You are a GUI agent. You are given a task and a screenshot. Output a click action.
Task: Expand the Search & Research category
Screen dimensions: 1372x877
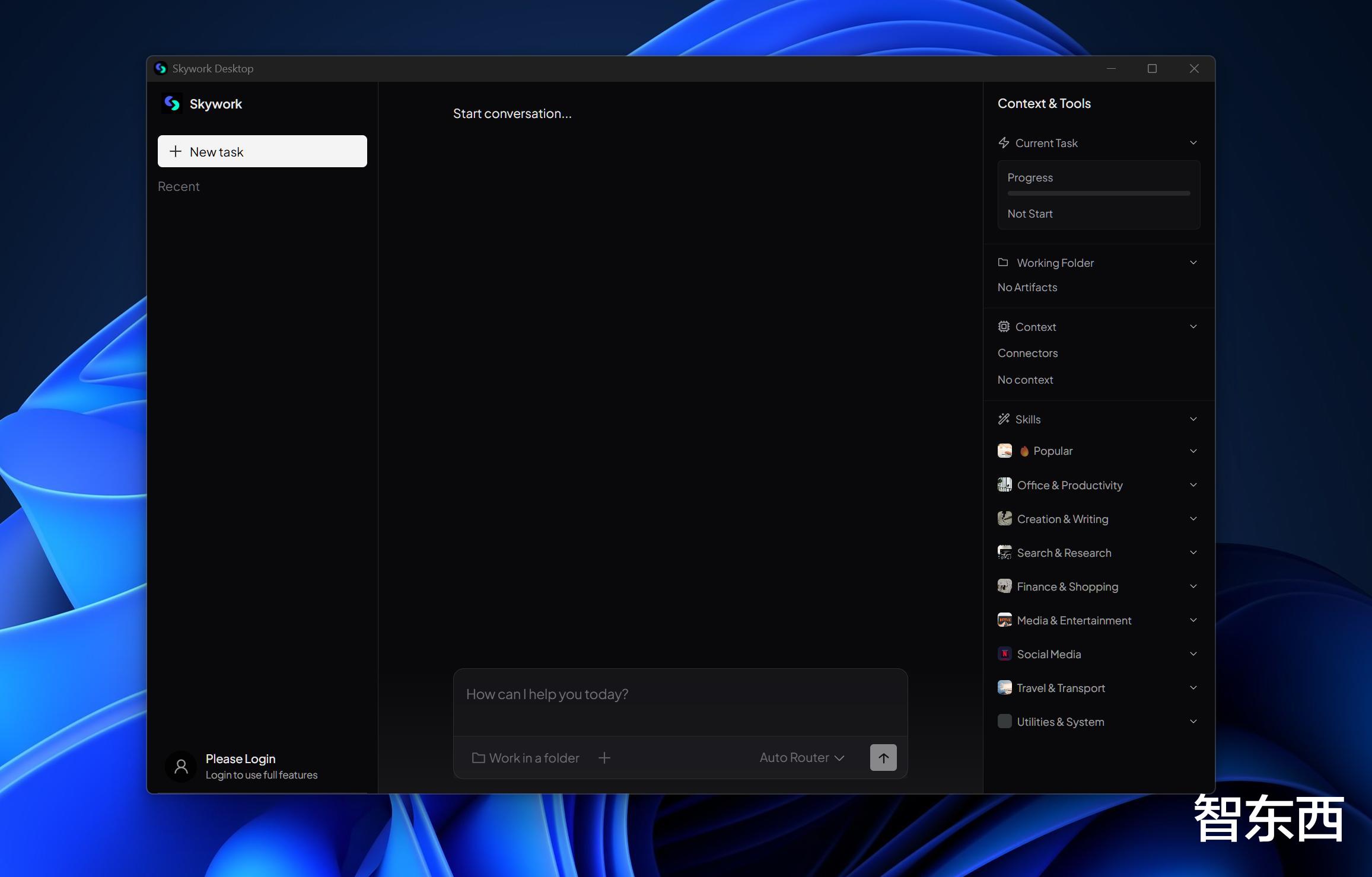pos(1193,553)
